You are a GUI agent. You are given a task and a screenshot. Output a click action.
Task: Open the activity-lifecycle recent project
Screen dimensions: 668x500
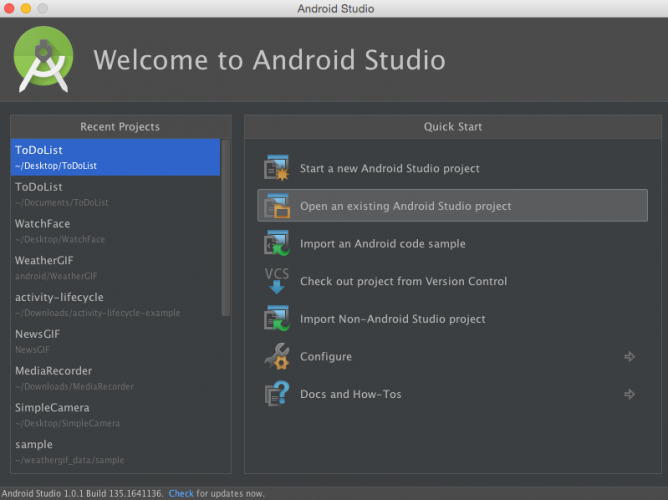[115, 305]
